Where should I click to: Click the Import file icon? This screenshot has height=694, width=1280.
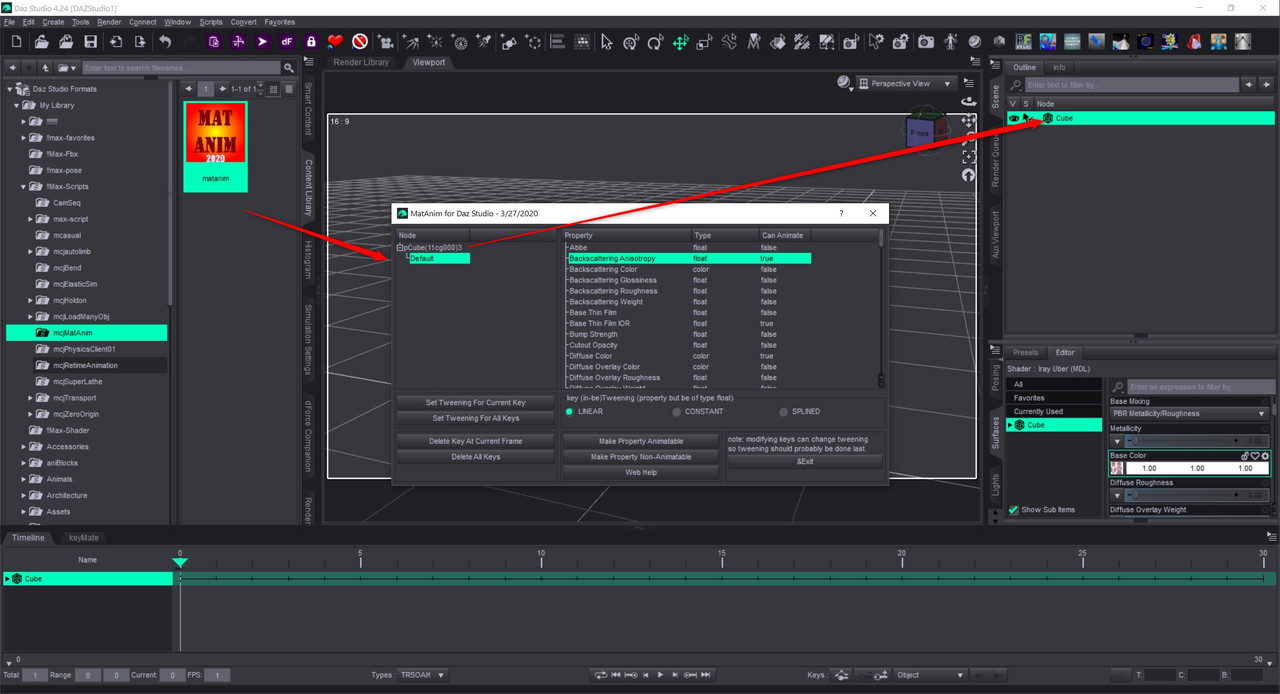click(x=116, y=42)
